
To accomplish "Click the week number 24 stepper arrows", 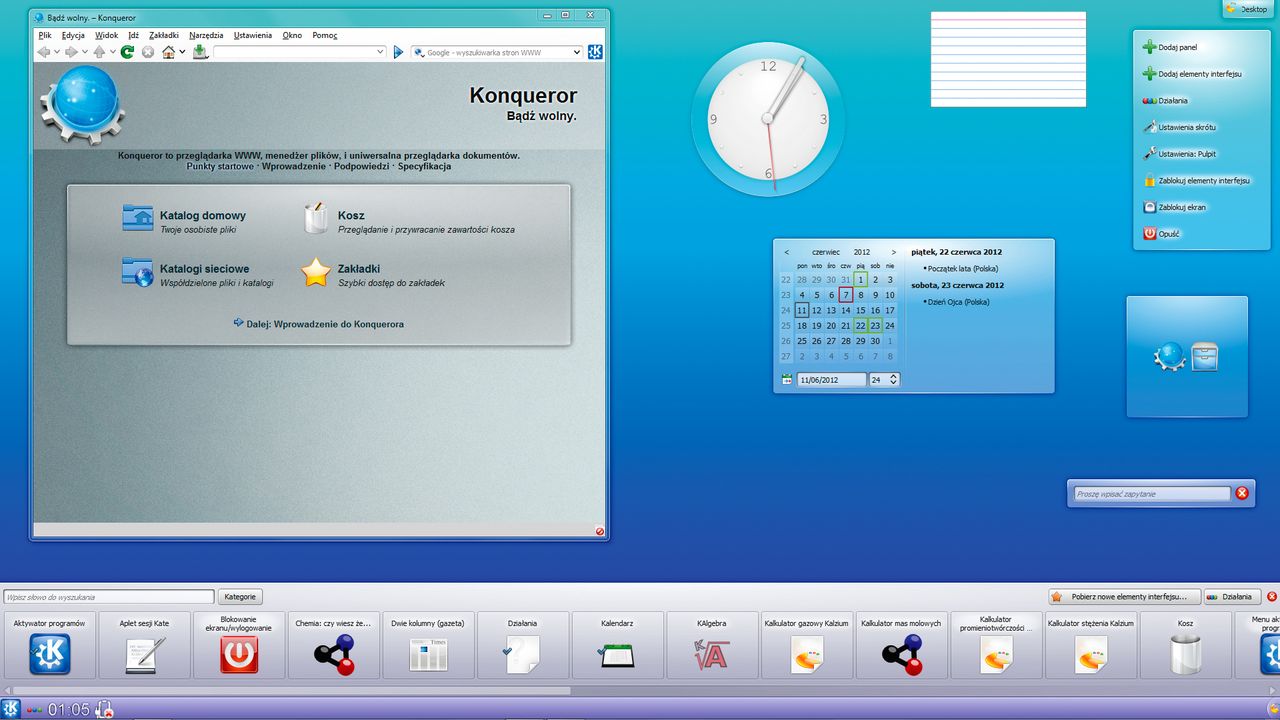I will point(894,380).
